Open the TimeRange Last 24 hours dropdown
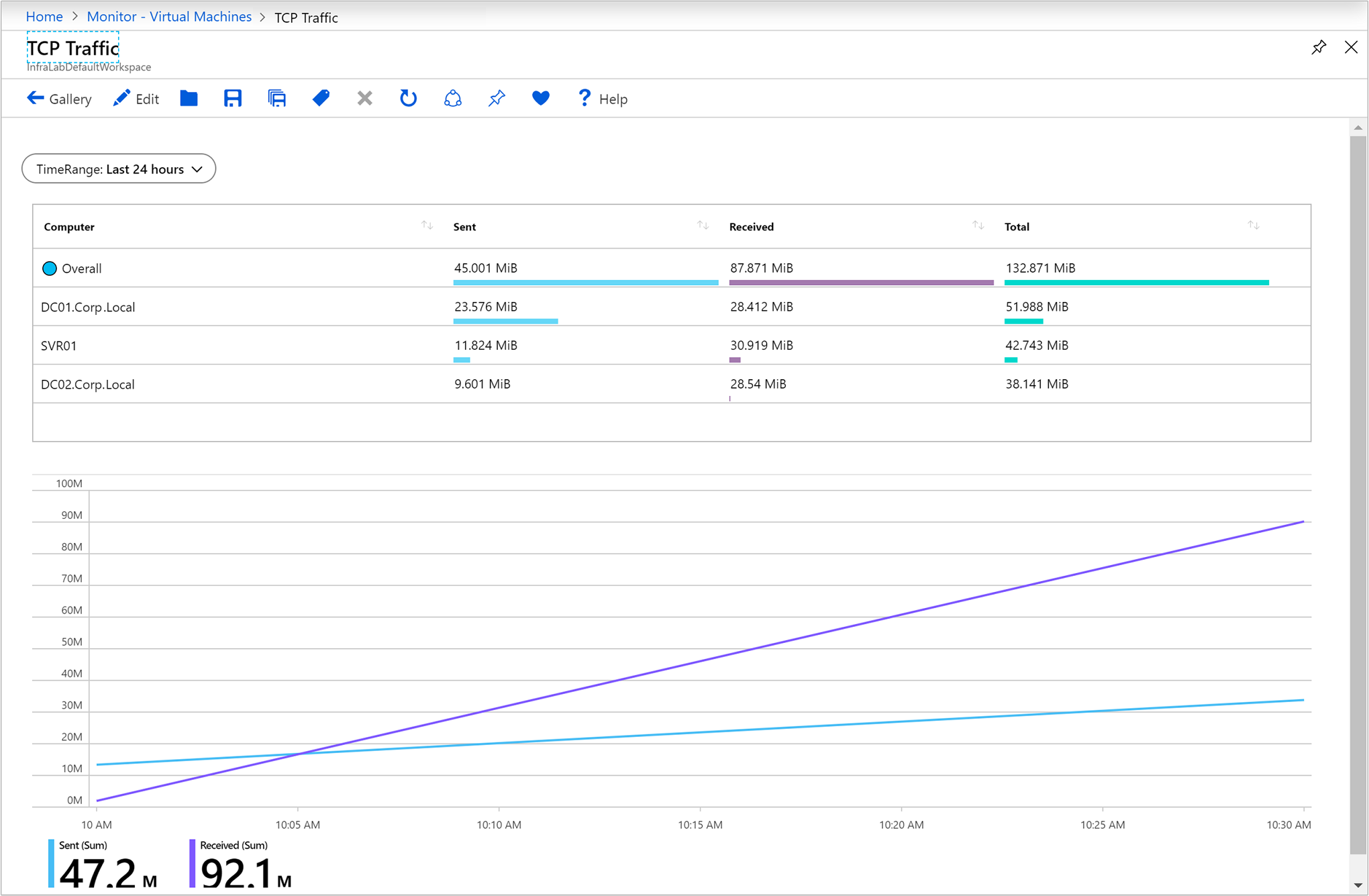 [119, 168]
